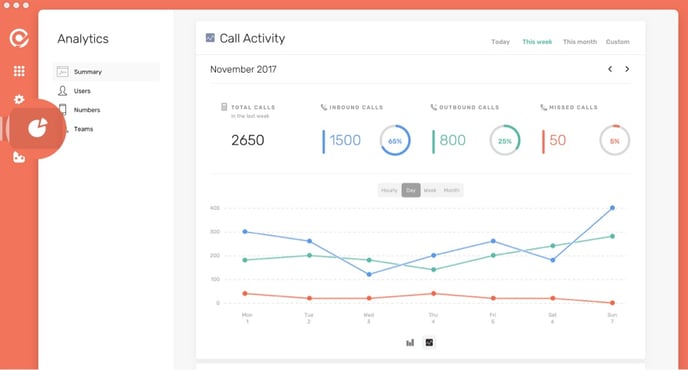
Task: Switch chart granularity to Hourly
Action: pyautogui.click(x=389, y=190)
